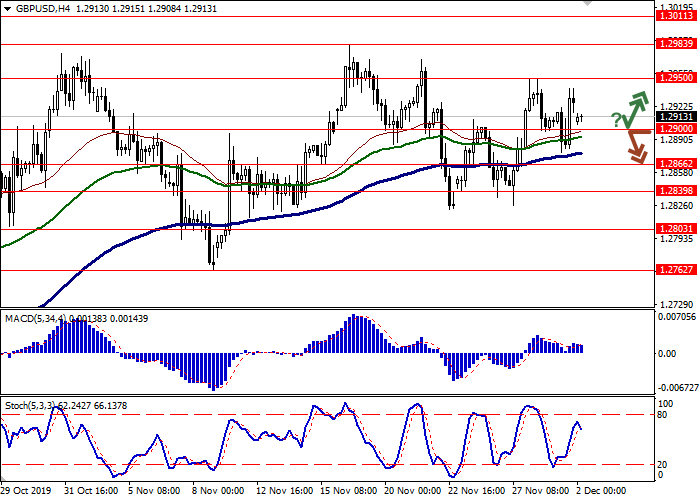The height and width of the screenshot is (500, 700).
Task: Click the 1.29500 resistance price label
Action: (x=675, y=78)
